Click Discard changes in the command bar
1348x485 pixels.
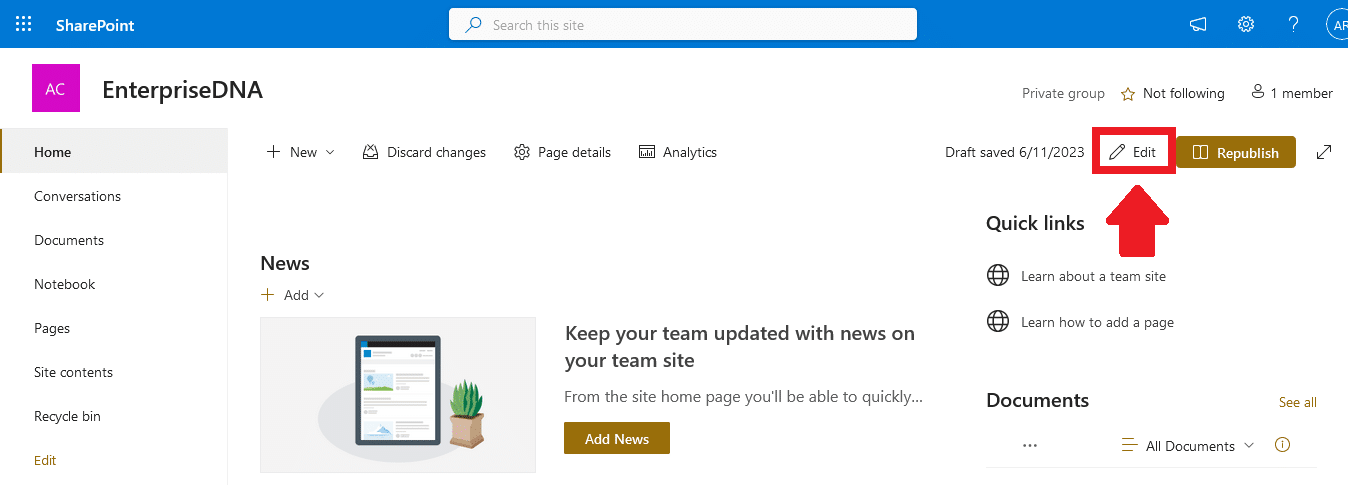click(424, 152)
